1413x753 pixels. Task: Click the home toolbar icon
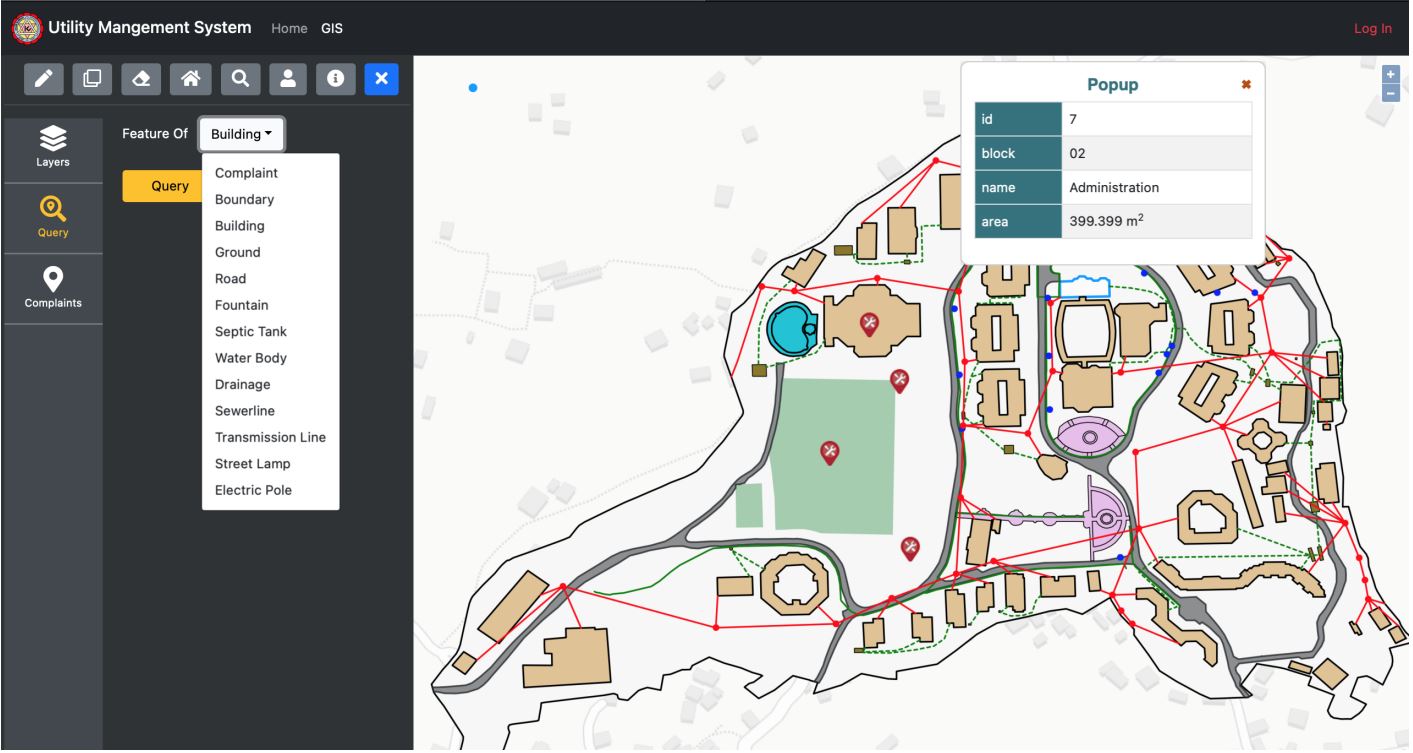(189, 80)
